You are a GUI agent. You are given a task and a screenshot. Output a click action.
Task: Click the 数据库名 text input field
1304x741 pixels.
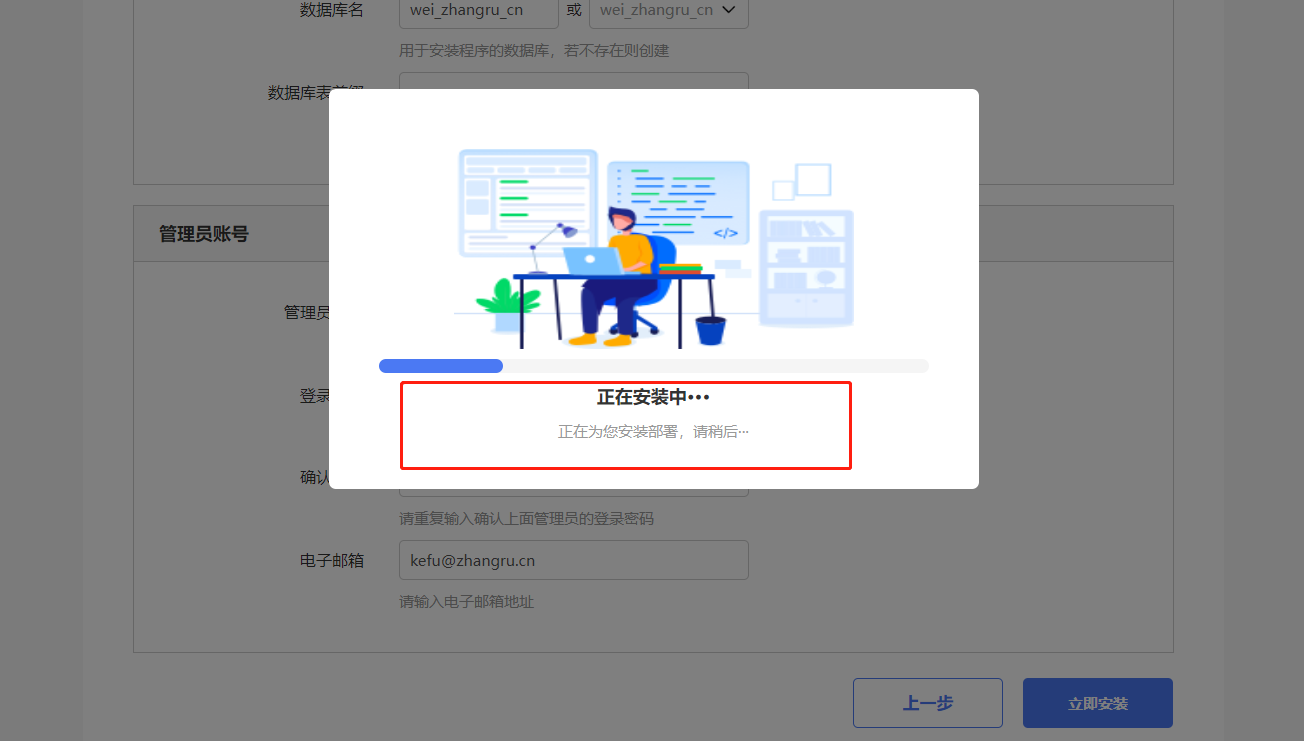tap(478, 10)
